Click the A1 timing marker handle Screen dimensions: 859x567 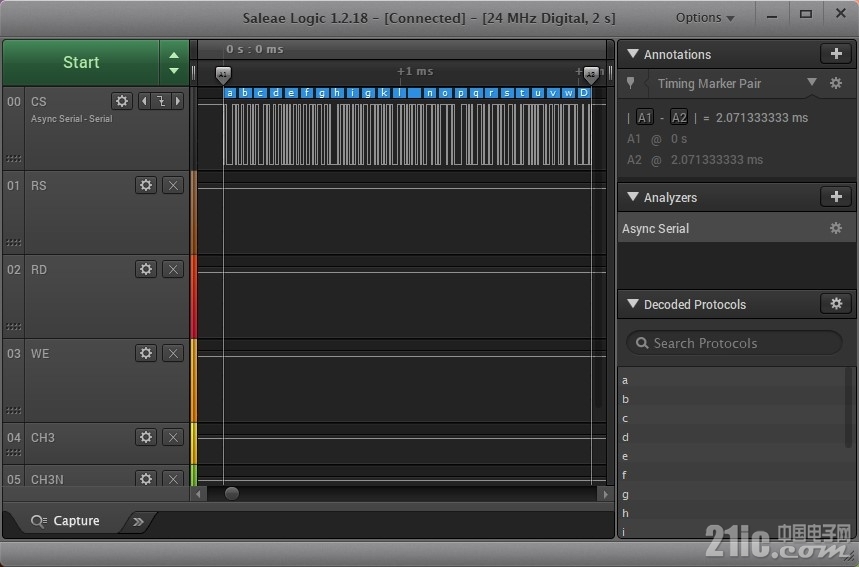[x=223, y=75]
